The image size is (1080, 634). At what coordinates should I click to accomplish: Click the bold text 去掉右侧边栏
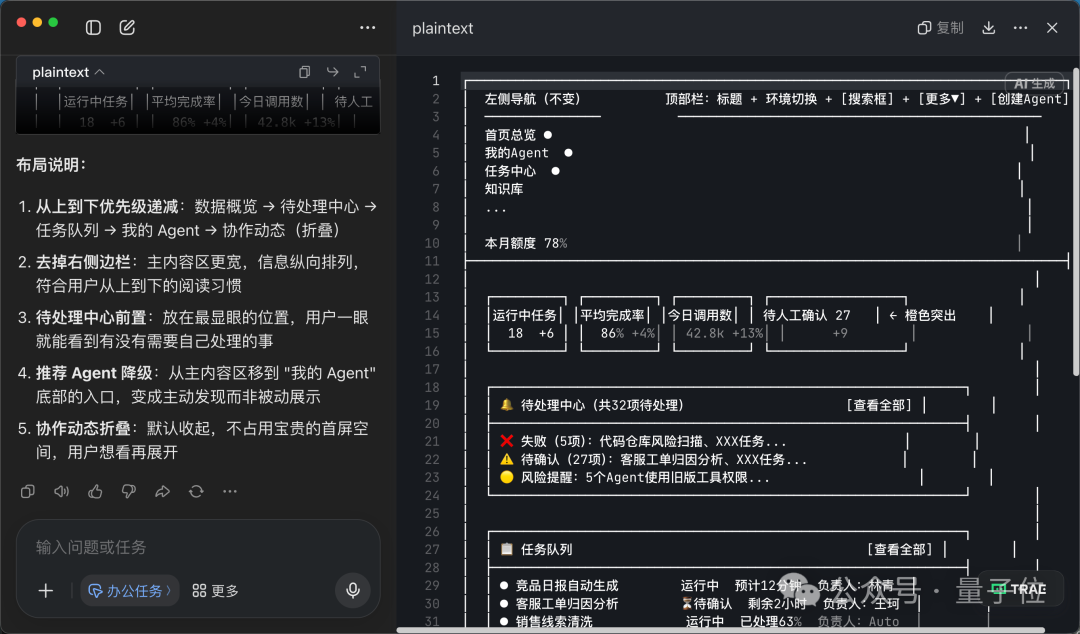click(83, 263)
